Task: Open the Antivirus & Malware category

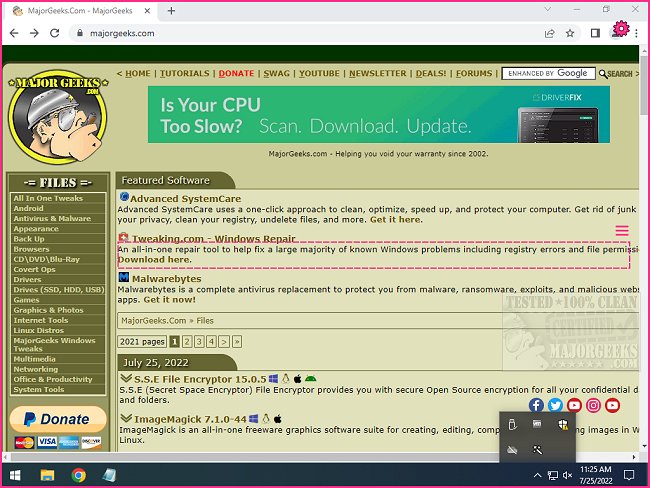Action: tap(52, 219)
